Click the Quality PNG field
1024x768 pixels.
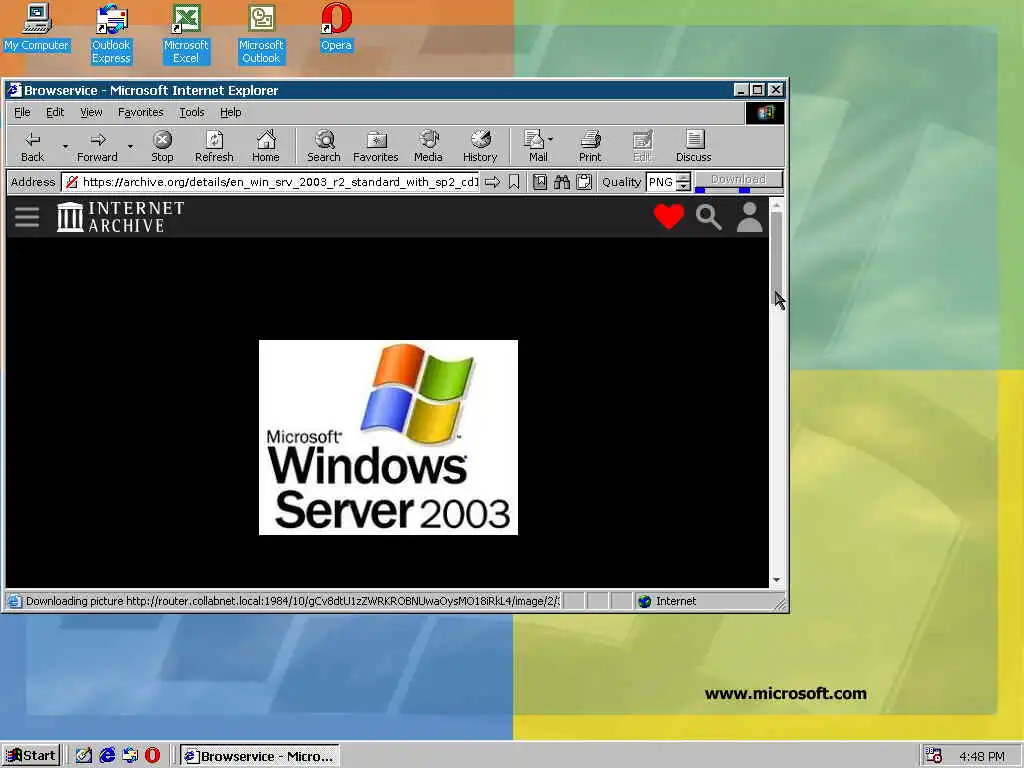[x=661, y=182]
